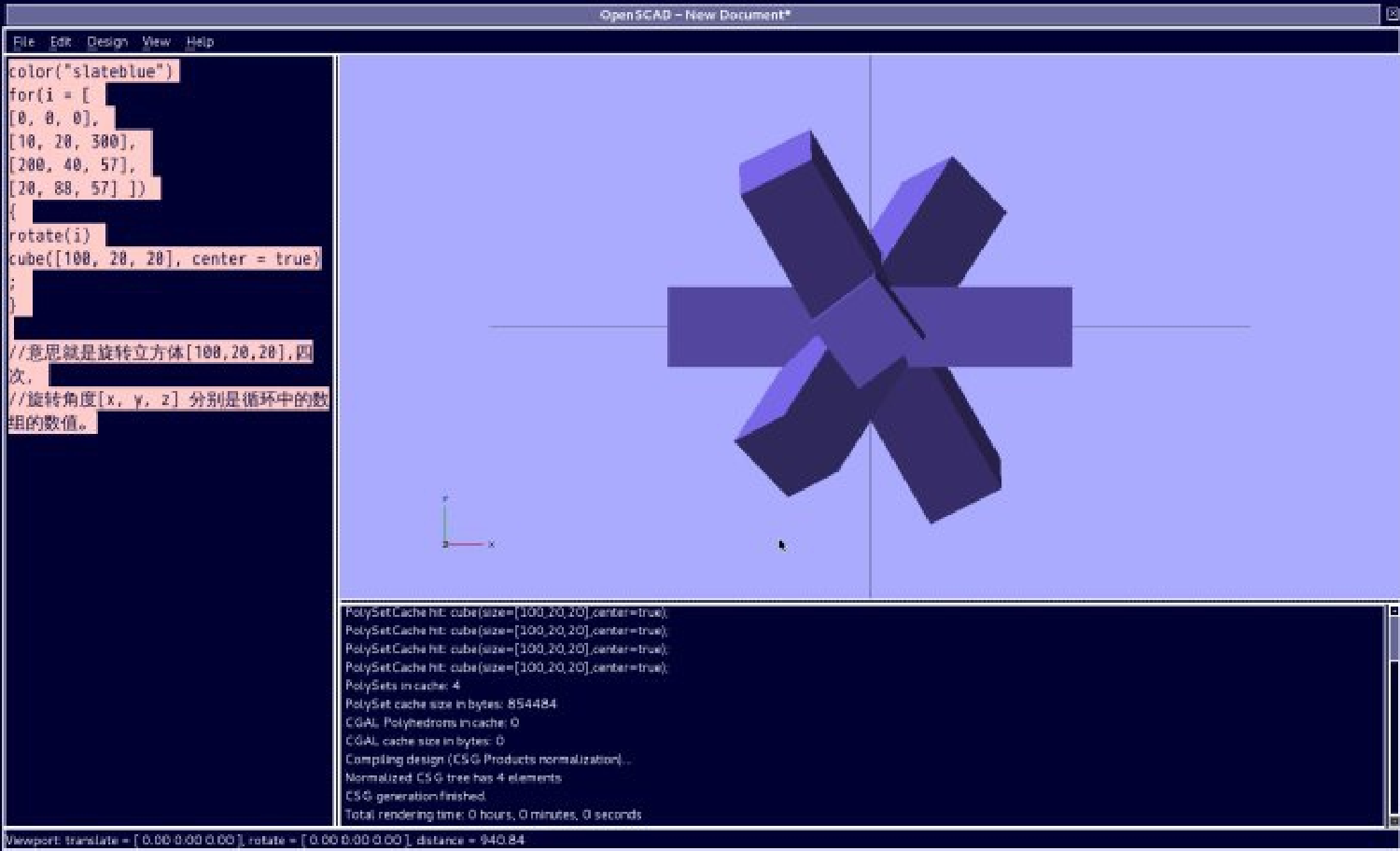Click the [200, 40, 57] array line

point(72,165)
